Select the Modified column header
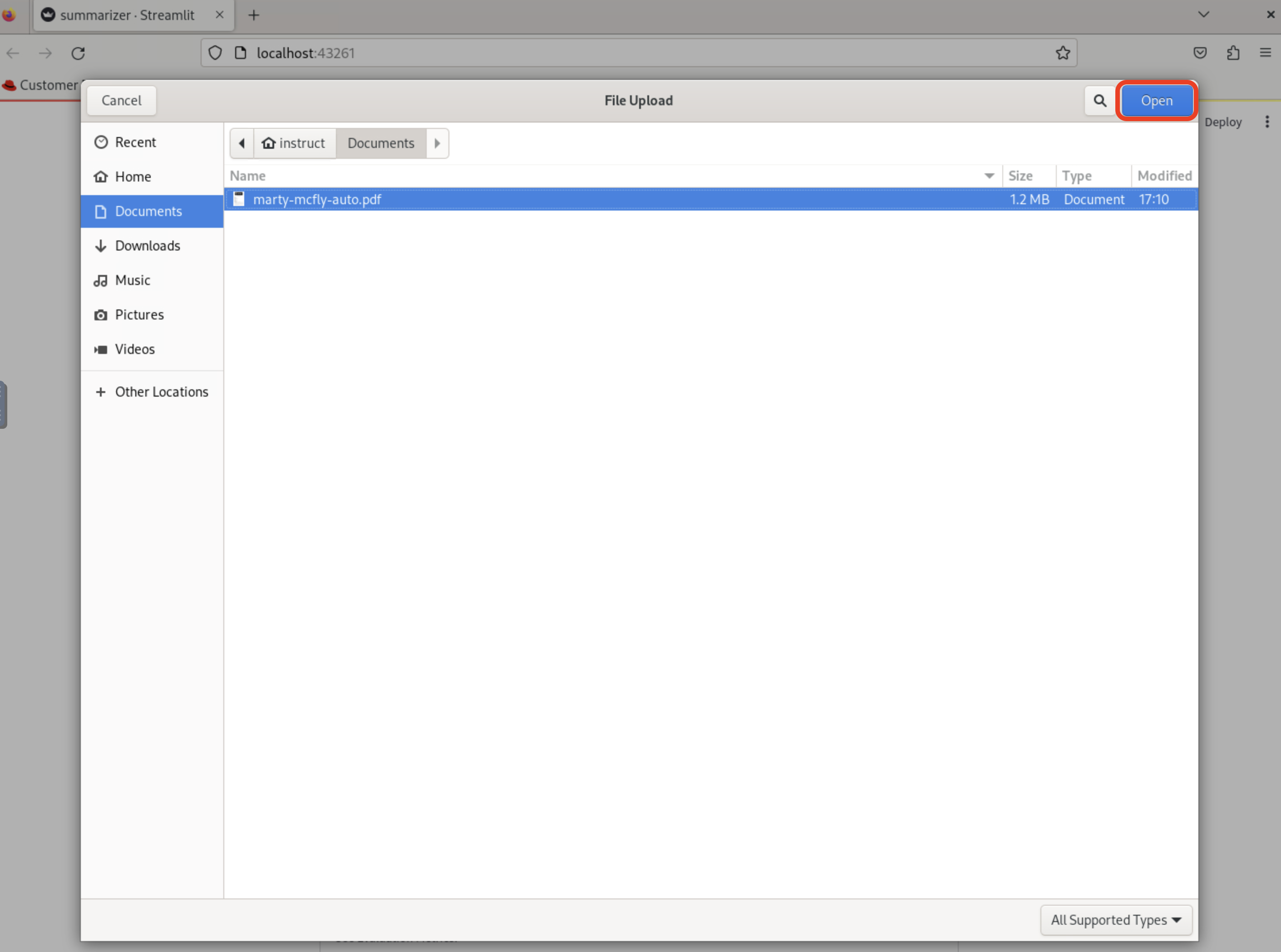This screenshot has width=1281, height=952. point(1163,175)
